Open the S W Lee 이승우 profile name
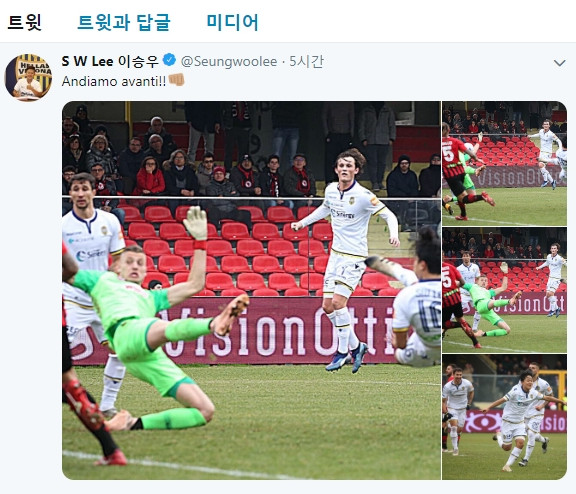Viewport: 576px width, 494px height. [110, 61]
